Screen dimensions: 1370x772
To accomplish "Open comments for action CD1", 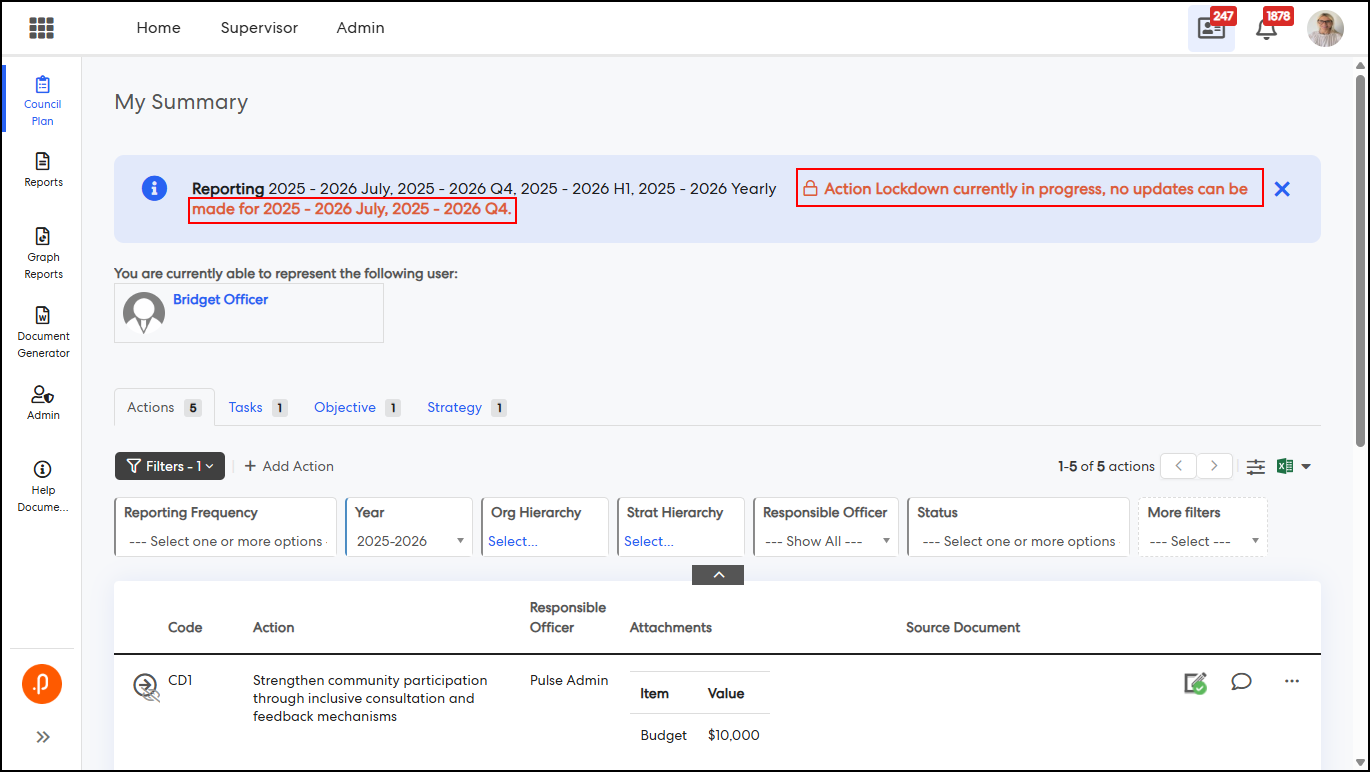I will pos(1241,682).
